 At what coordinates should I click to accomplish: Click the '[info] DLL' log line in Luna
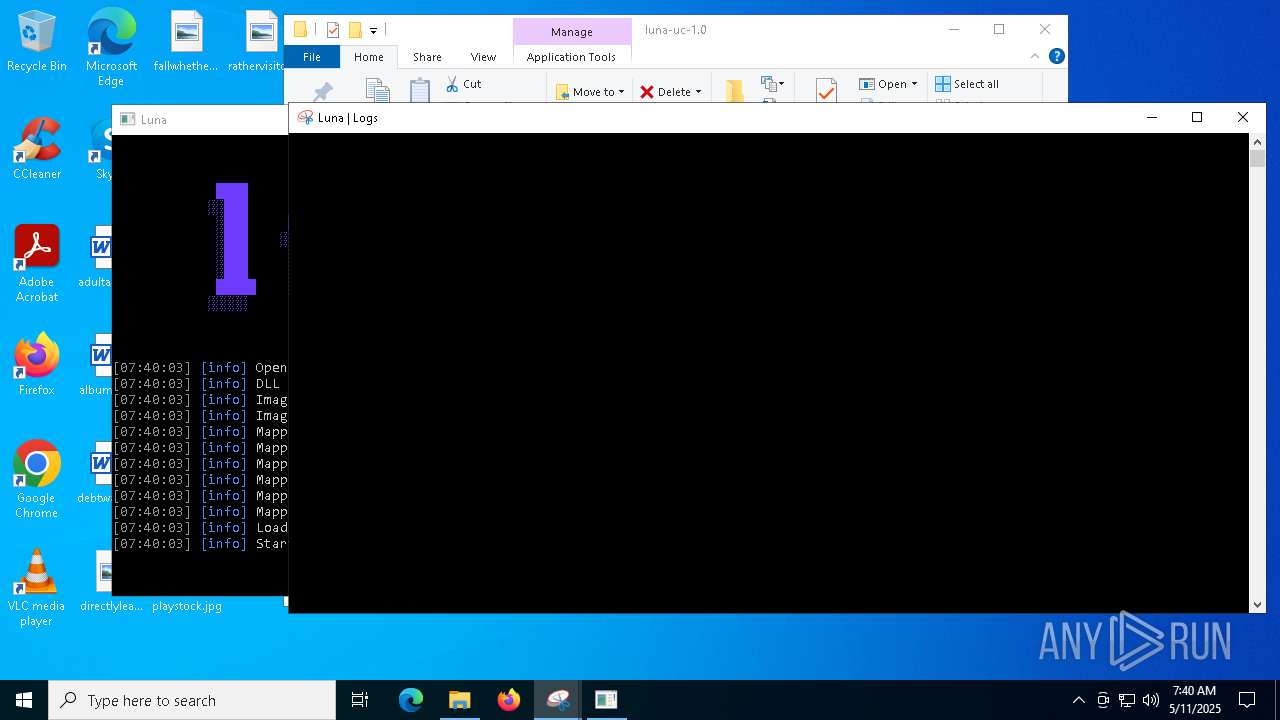[x=200, y=384]
